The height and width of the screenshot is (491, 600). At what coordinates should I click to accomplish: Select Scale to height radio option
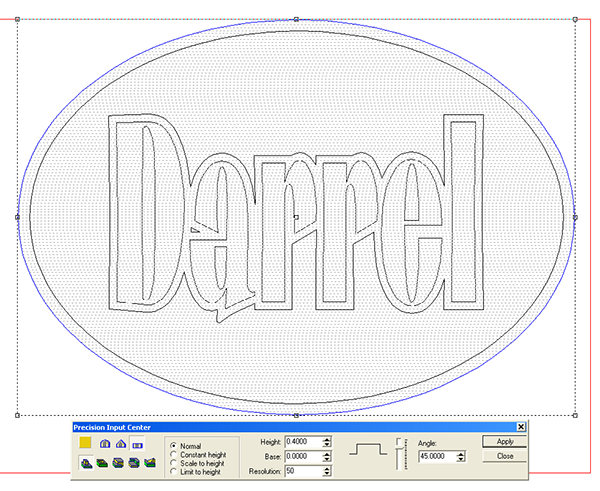click(173, 463)
